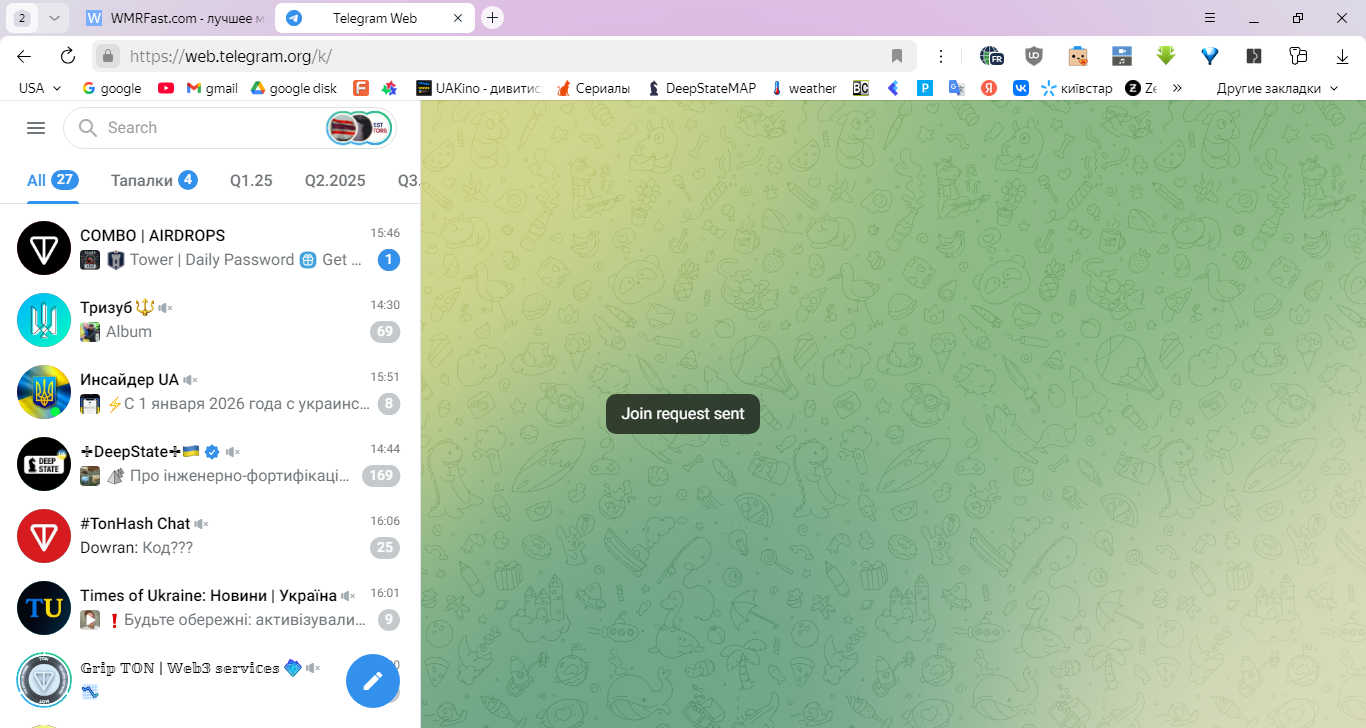Reload the page

coord(68,56)
